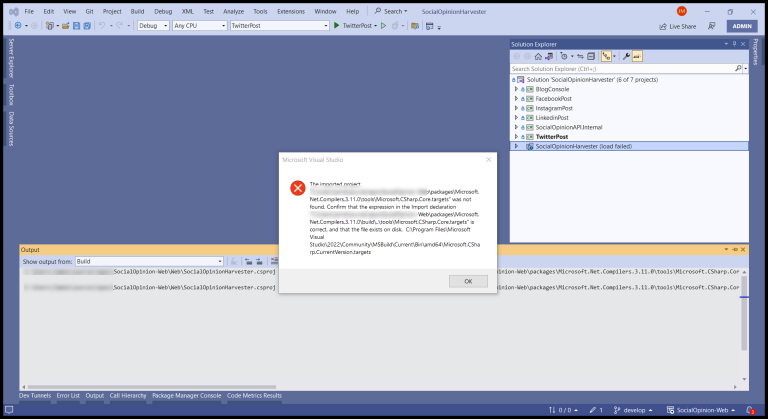The image size is (768, 419).
Task: Open the Properties side tab
Action: pyautogui.click(x=755, y=51)
